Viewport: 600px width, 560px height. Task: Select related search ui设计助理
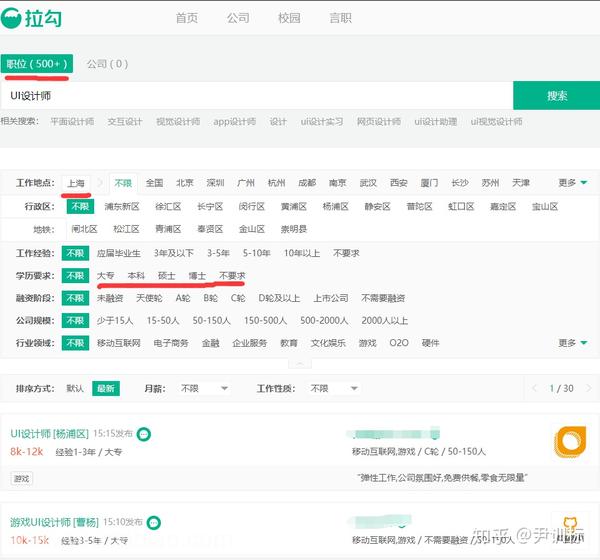coord(436,122)
